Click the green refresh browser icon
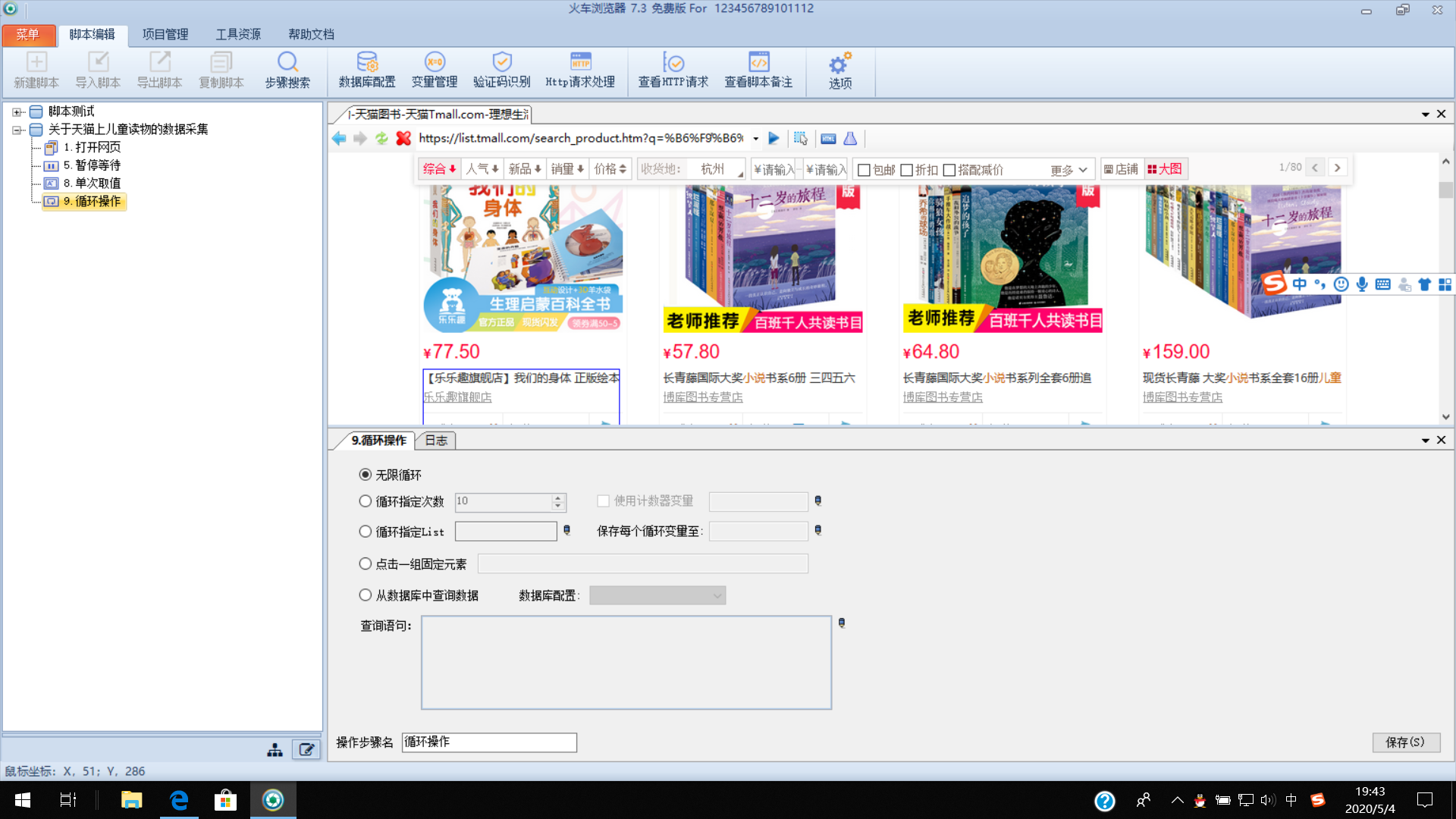The width and height of the screenshot is (1456, 819). pyautogui.click(x=381, y=138)
